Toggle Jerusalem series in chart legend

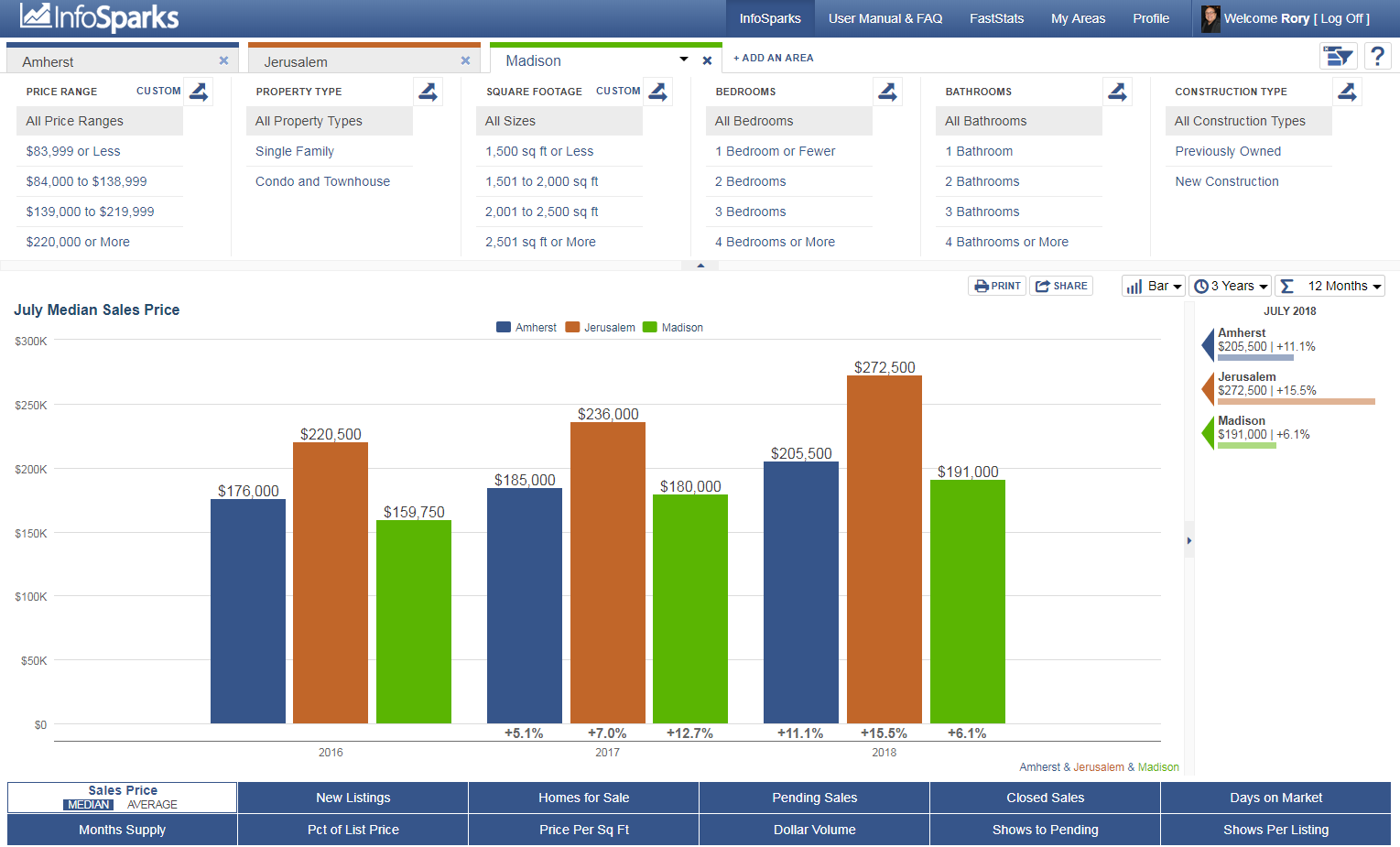click(x=600, y=328)
